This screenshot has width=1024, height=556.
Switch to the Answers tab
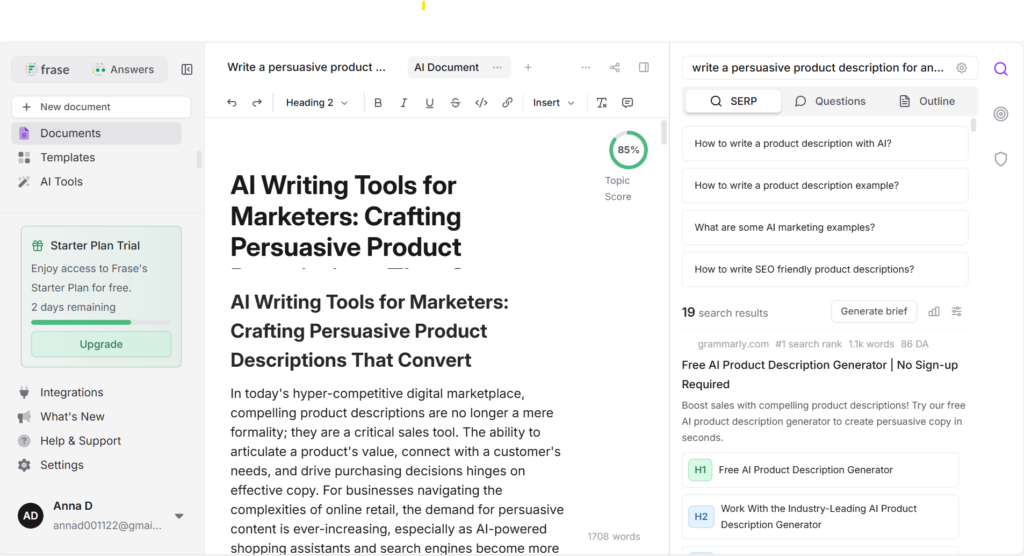(123, 69)
